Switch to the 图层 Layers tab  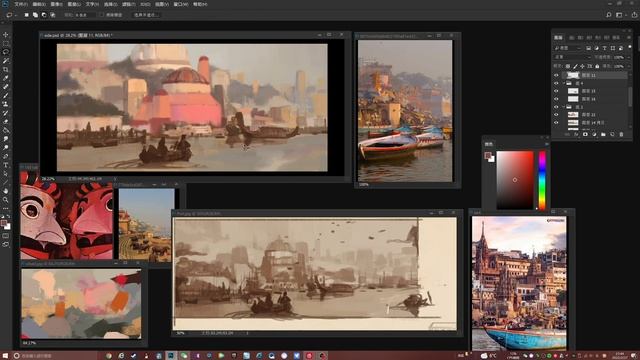point(558,38)
